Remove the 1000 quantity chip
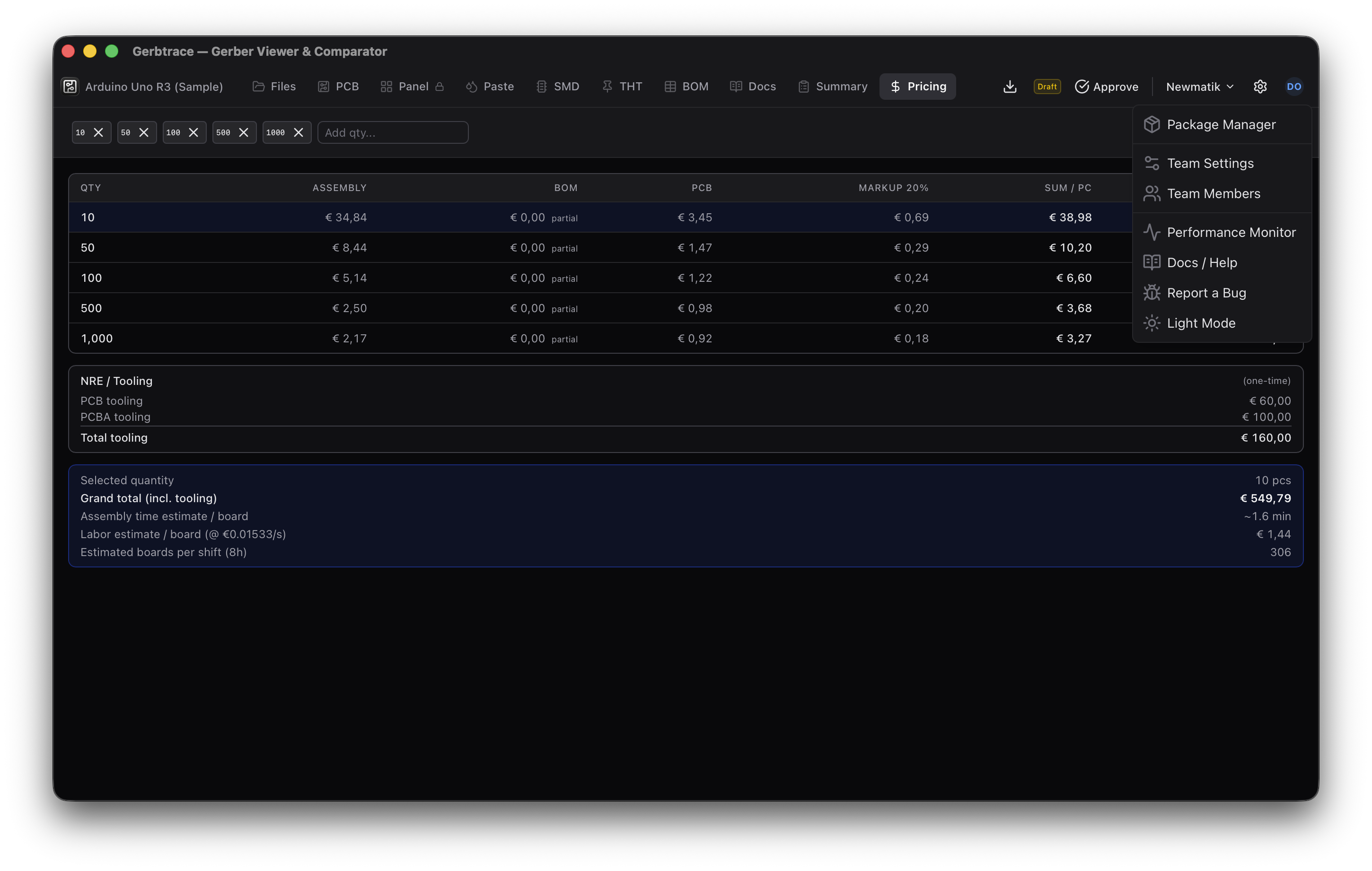 [299, 132]
